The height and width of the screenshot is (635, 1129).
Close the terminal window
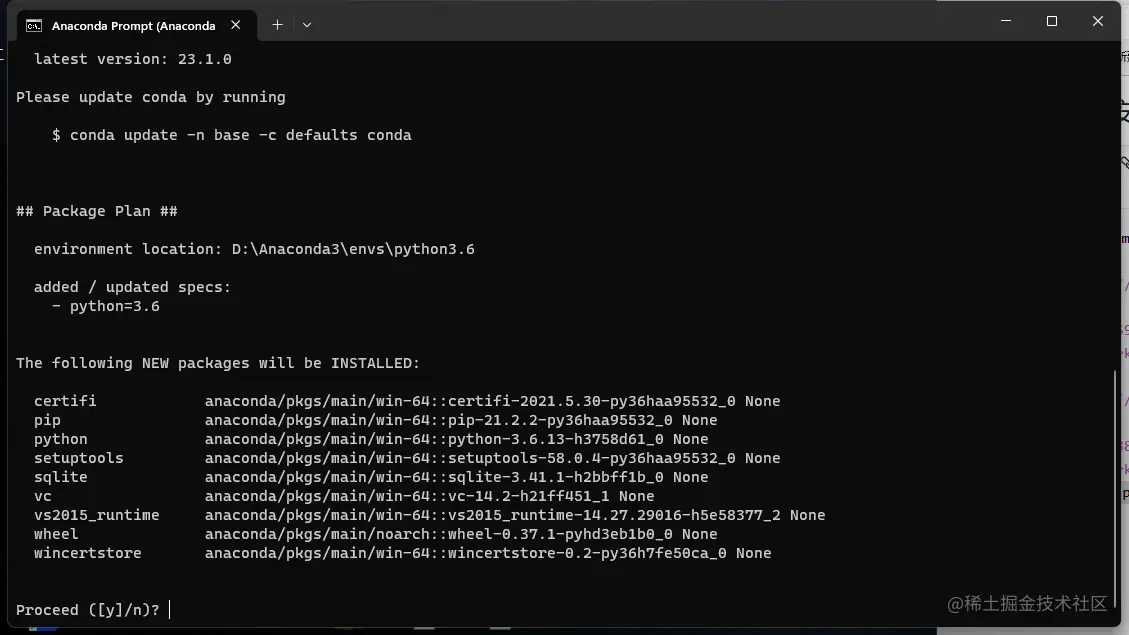point(1097,22)
